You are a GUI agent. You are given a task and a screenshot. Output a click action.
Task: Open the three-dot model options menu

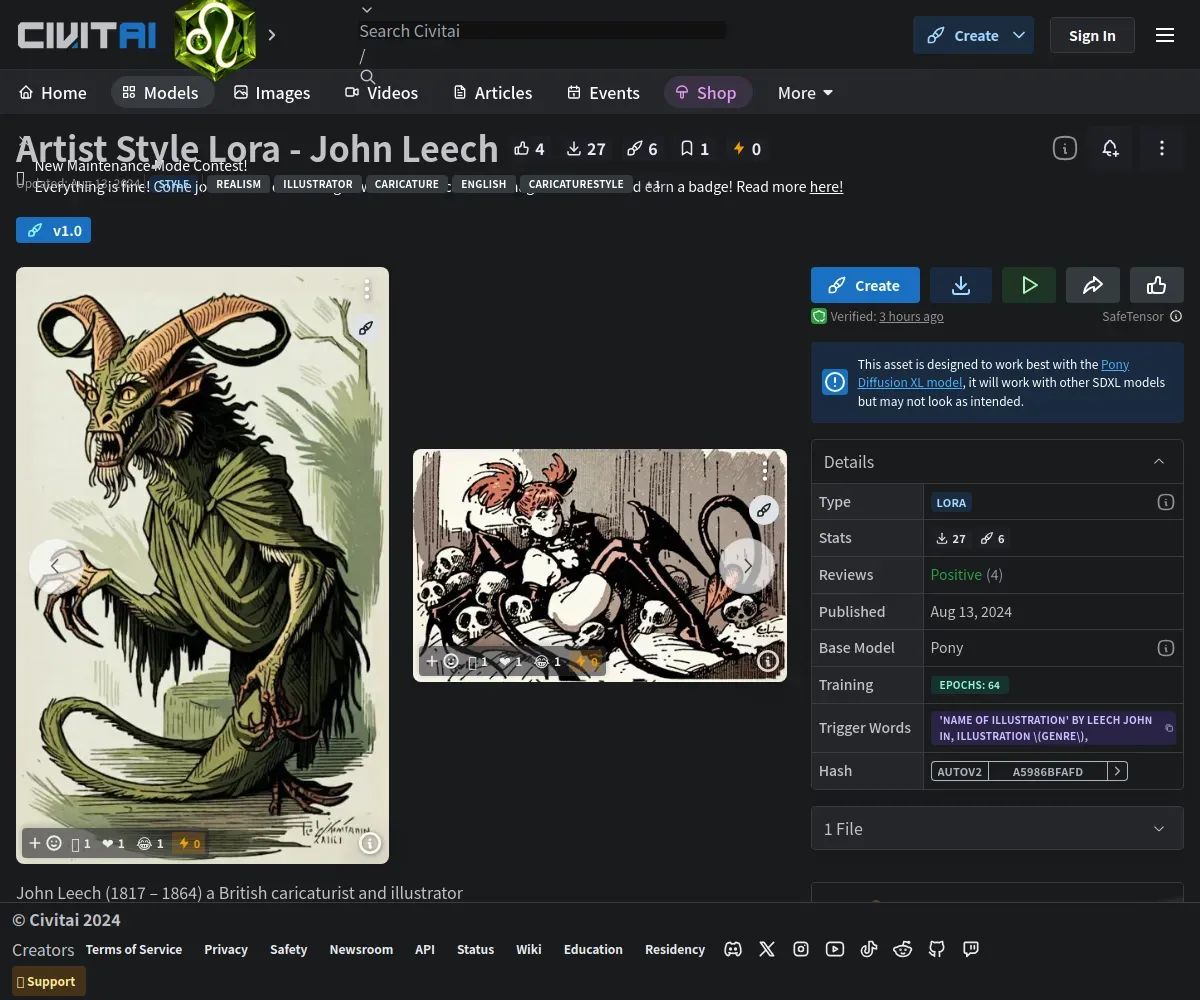[1161, 148]
